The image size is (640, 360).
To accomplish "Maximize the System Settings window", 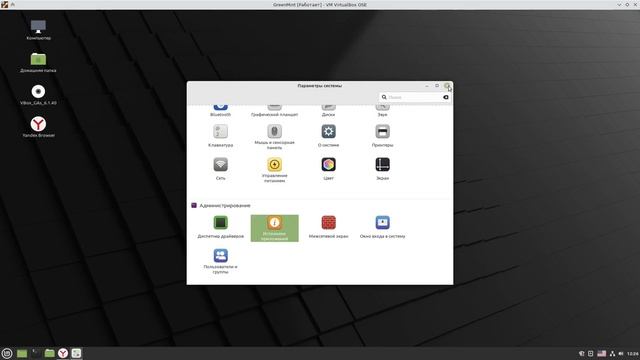I will (437, 86).
